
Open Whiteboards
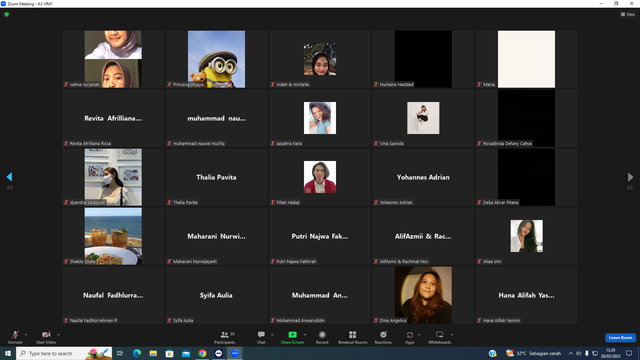point(440,337)
